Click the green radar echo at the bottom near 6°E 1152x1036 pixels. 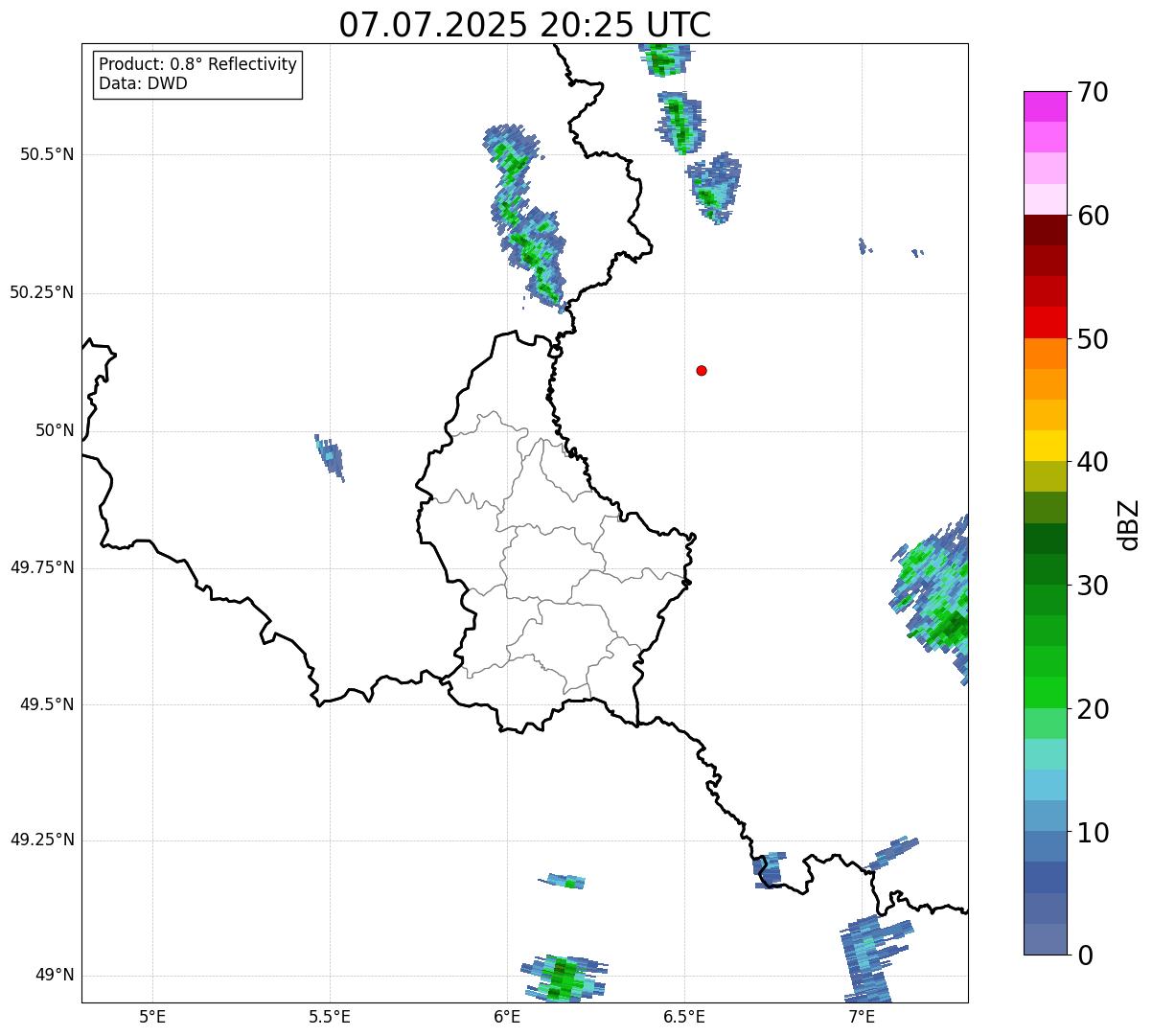coord(564,978)
